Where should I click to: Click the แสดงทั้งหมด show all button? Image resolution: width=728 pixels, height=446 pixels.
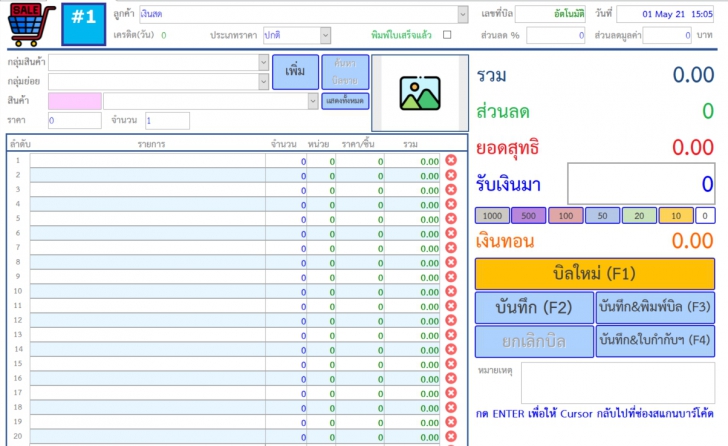coord(345,101)
